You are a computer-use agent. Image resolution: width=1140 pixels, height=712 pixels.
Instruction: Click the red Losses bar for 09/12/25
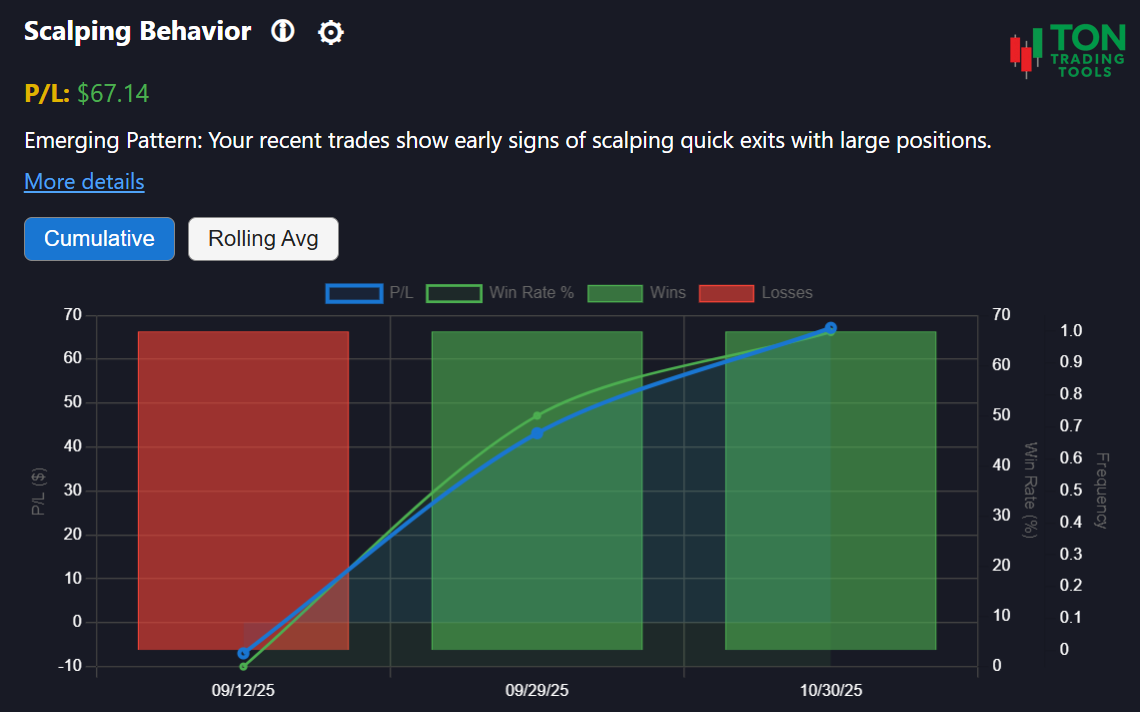[x=242, y=490]
